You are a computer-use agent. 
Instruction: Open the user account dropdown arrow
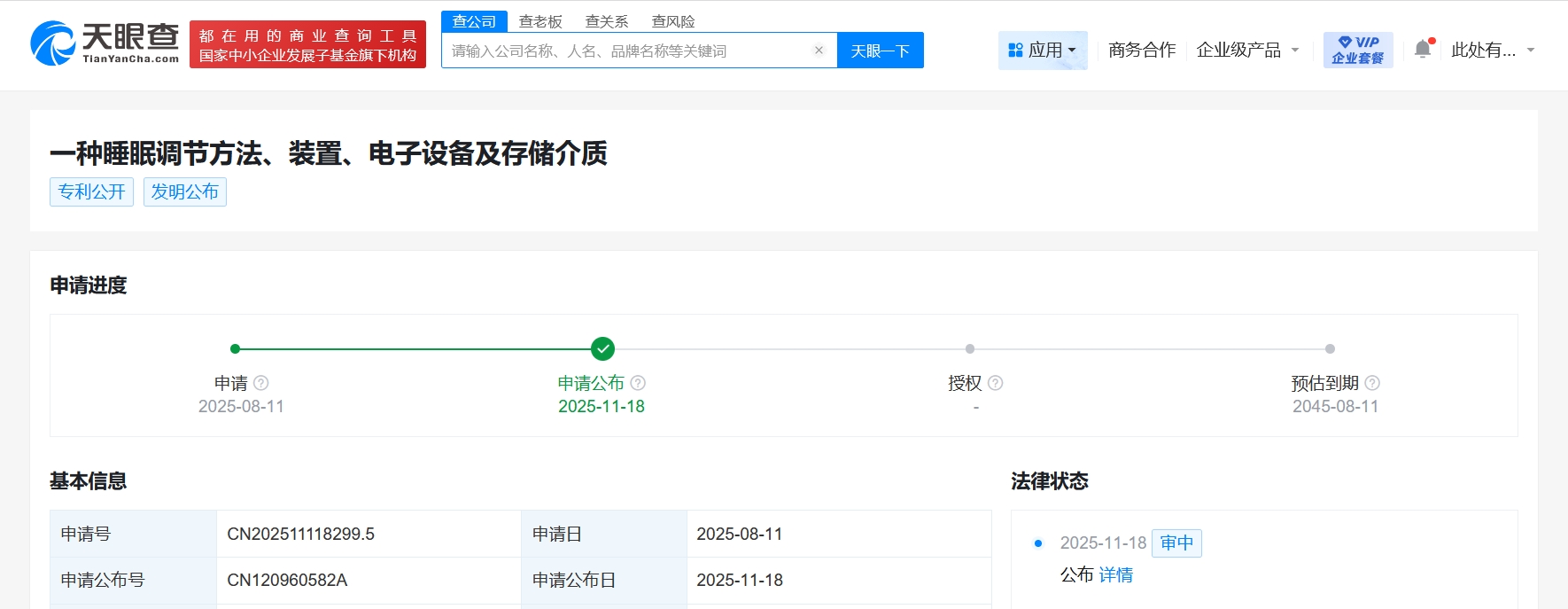click(1531, 51)
